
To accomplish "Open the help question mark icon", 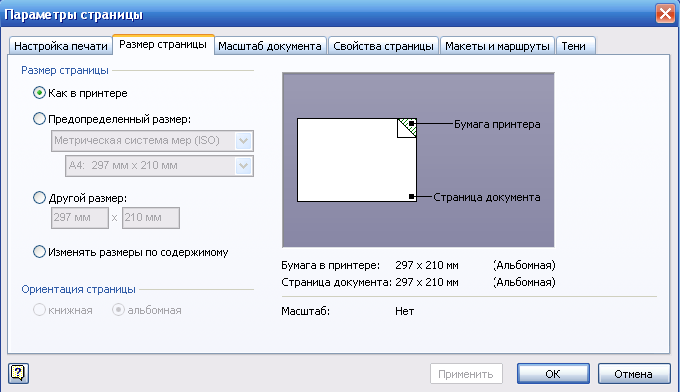I will pyautogui.click(x=18, y=373).
